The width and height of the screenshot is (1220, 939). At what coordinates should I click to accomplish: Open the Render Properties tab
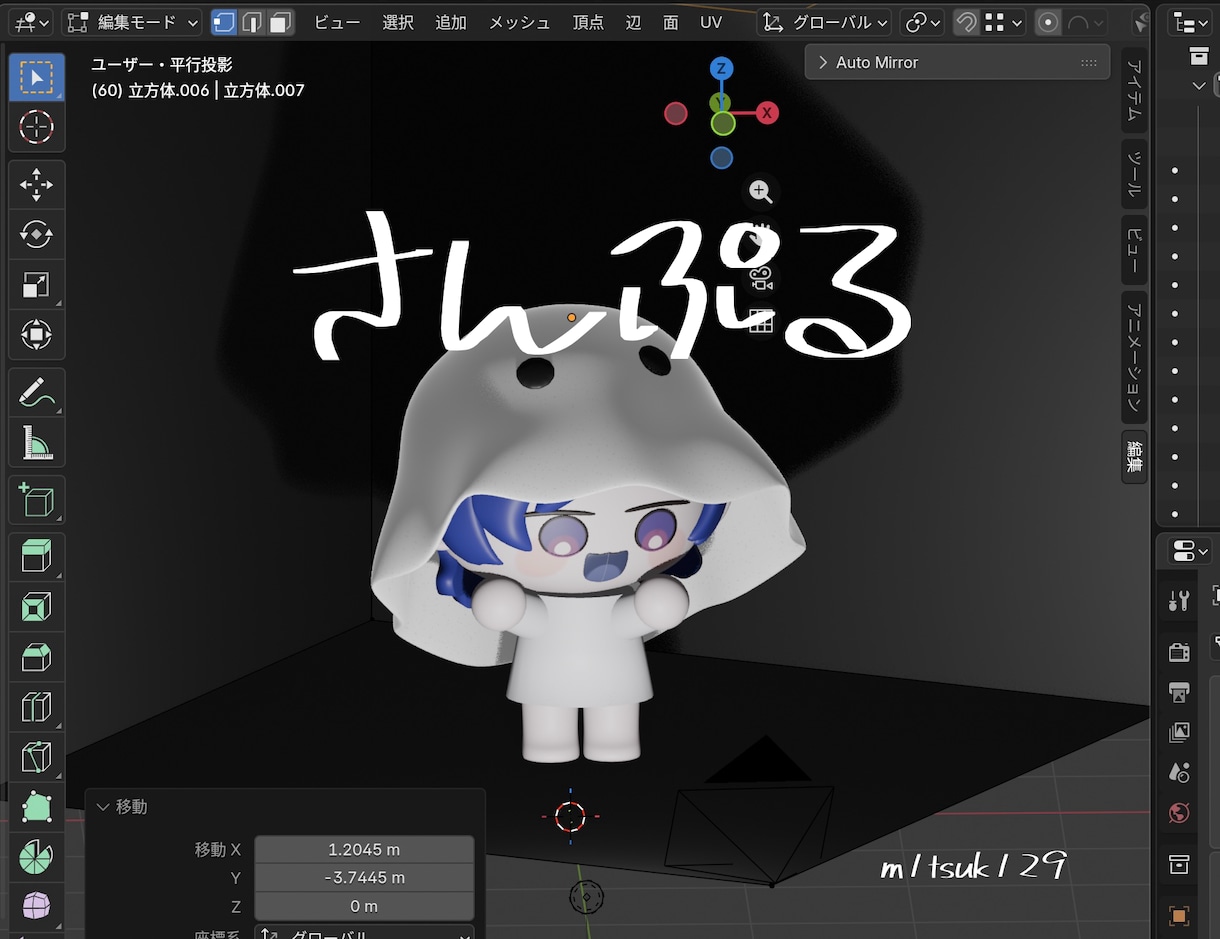tap(1179, 652)
